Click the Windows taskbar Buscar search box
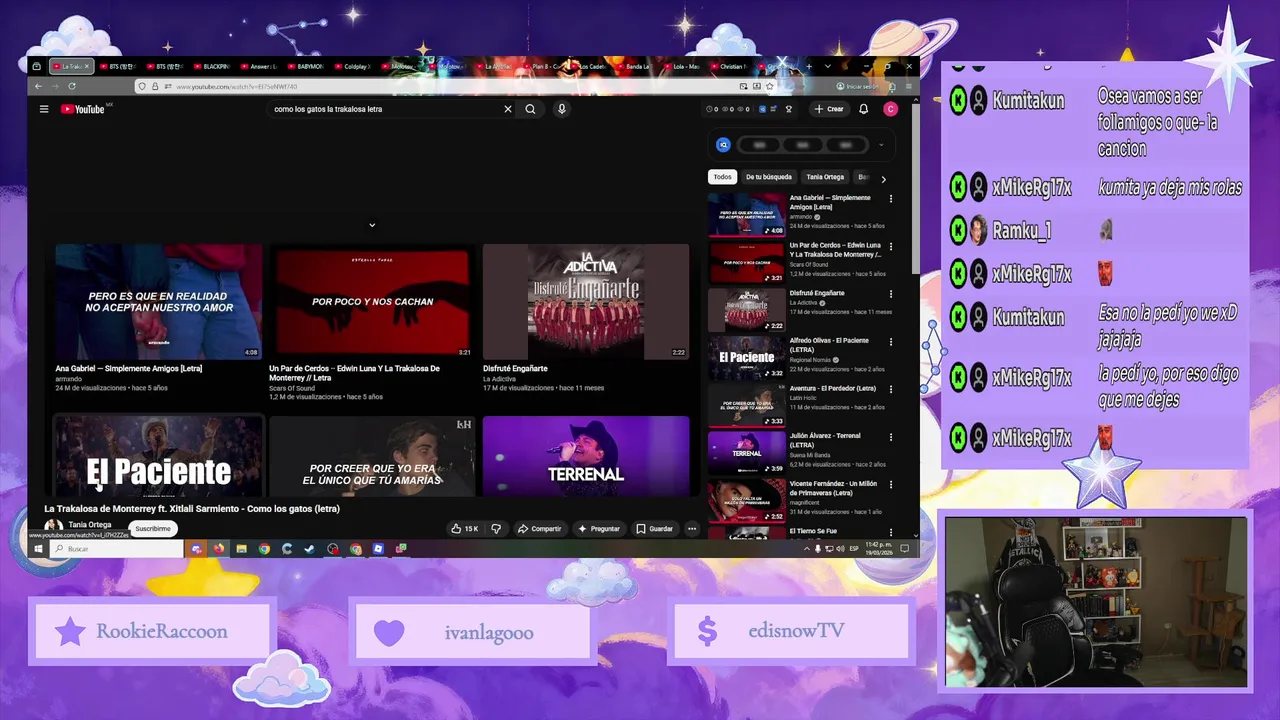 tap(116, 548)
